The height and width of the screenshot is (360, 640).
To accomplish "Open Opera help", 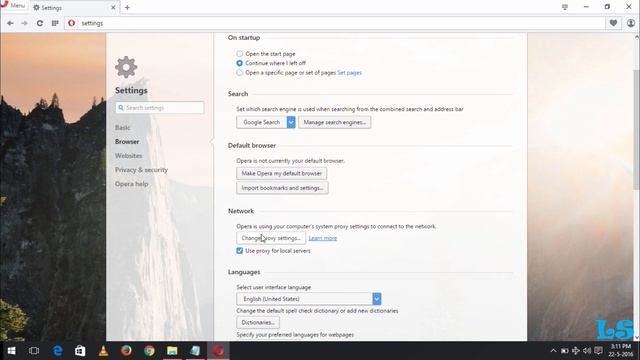I will (131, 184).
